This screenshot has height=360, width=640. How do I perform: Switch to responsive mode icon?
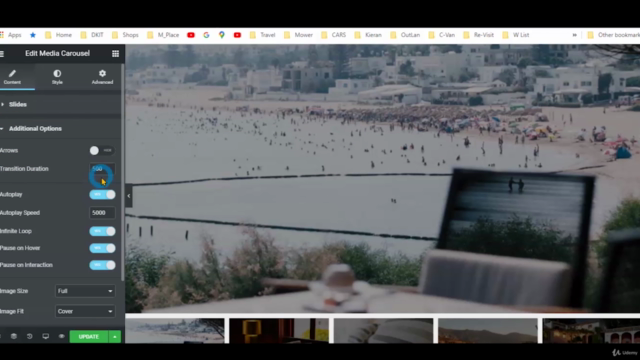[x=45, y=336]
